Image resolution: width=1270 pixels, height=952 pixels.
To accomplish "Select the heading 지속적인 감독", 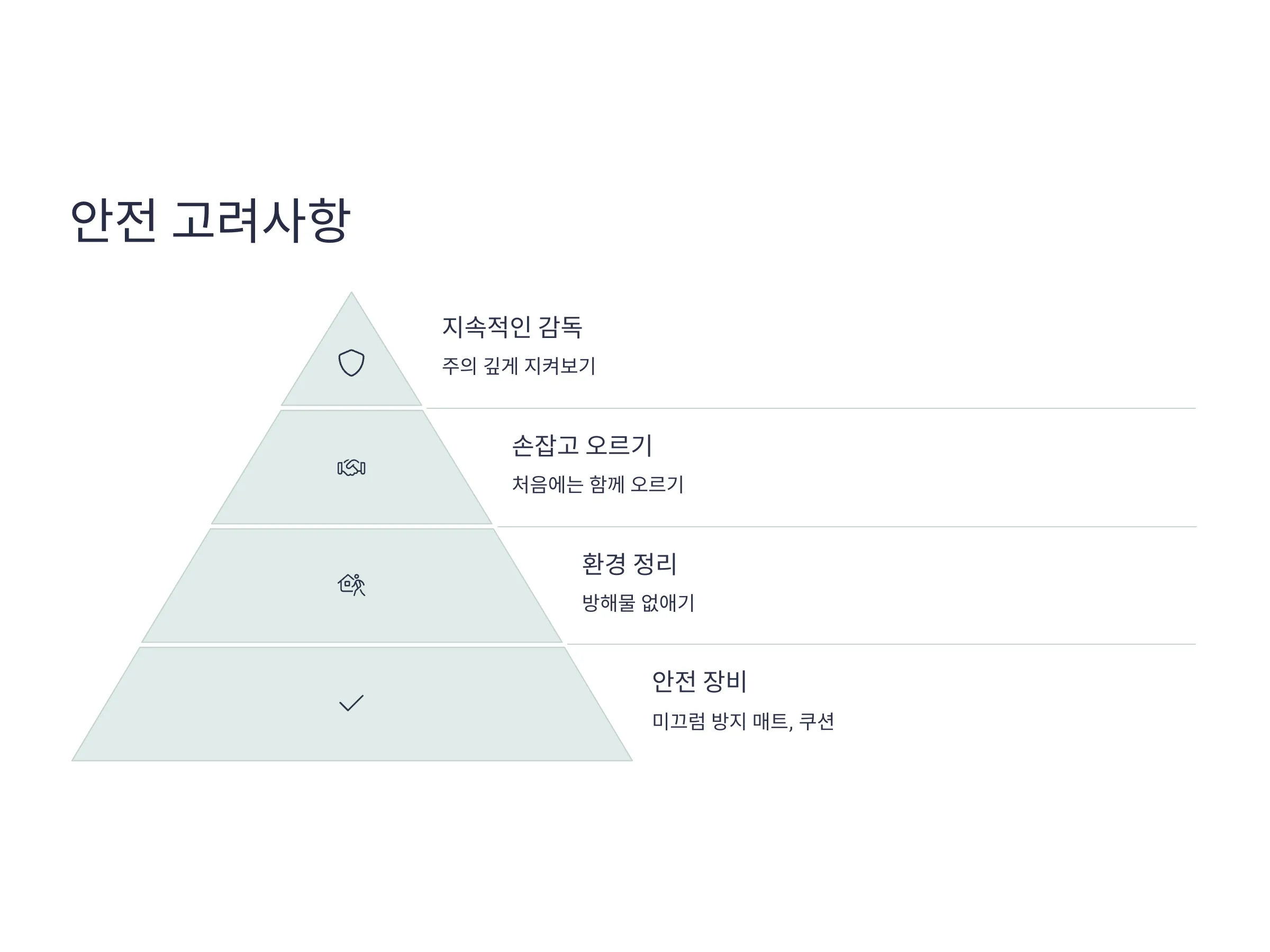I will (x=512, y=327).
